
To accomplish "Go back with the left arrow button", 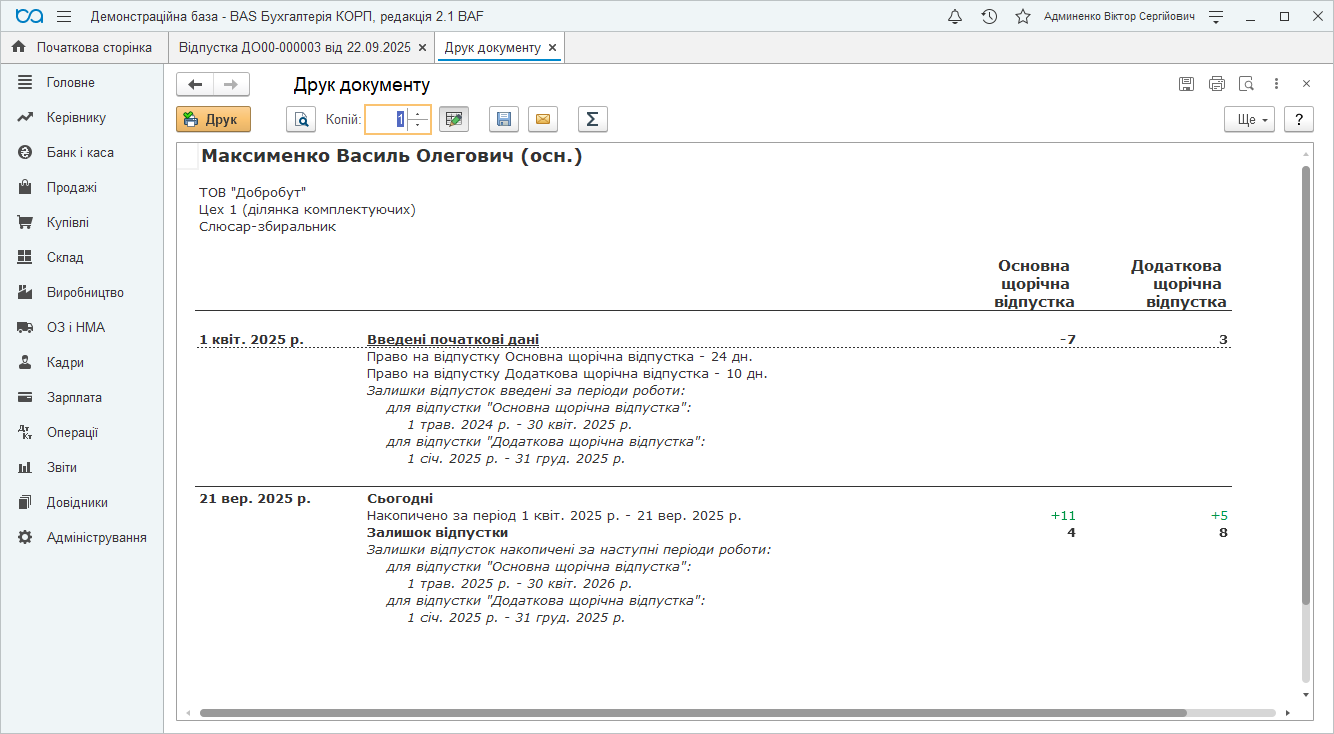I will click(195, 85).
